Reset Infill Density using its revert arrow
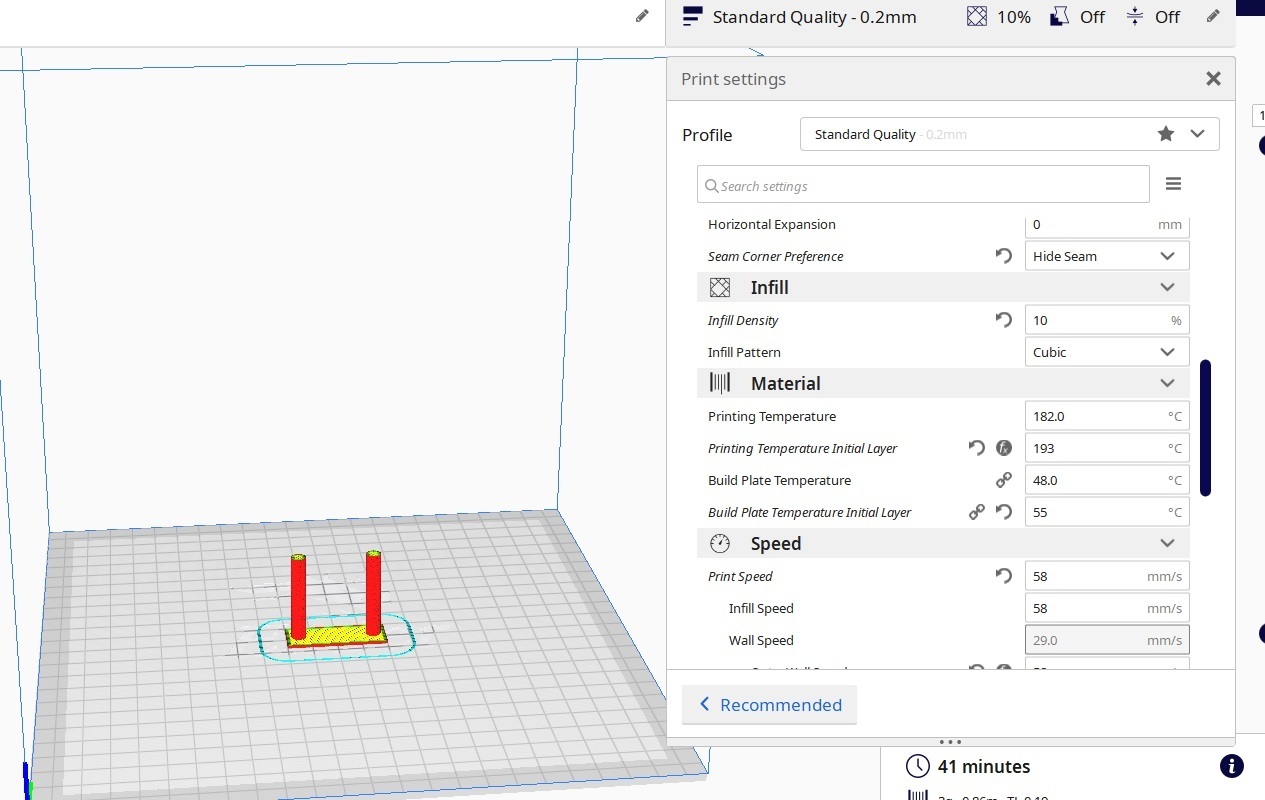The width and height of the screenshot is (1265, 800). point(1003,320)
